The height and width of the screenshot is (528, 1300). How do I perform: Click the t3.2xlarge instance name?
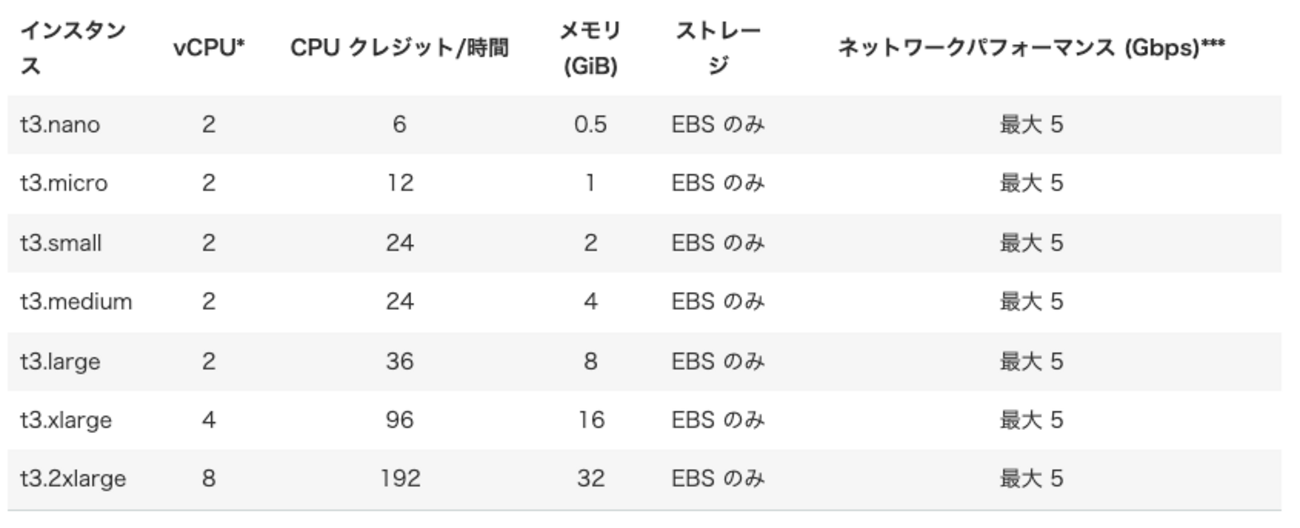(73, 479)
